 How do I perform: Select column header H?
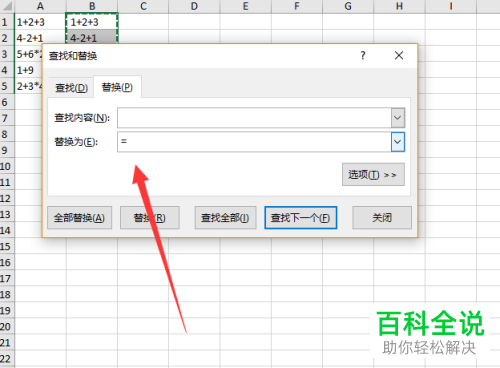point(399,6)
